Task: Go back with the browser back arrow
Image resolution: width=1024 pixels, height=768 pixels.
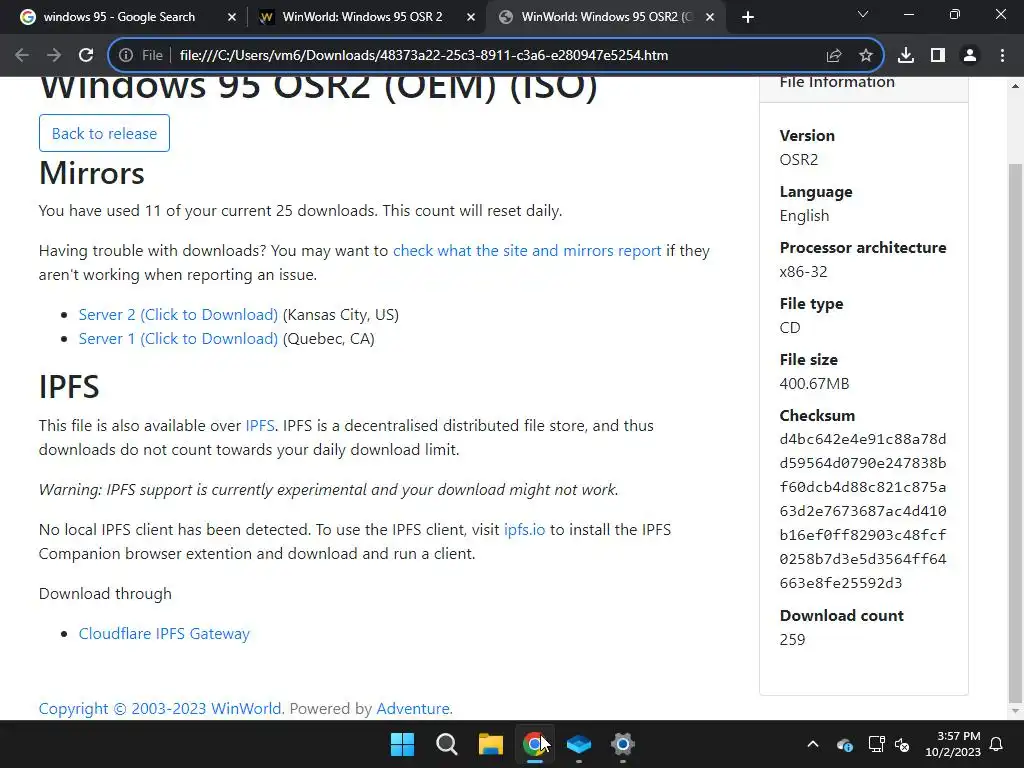Action: coord(22,56)
